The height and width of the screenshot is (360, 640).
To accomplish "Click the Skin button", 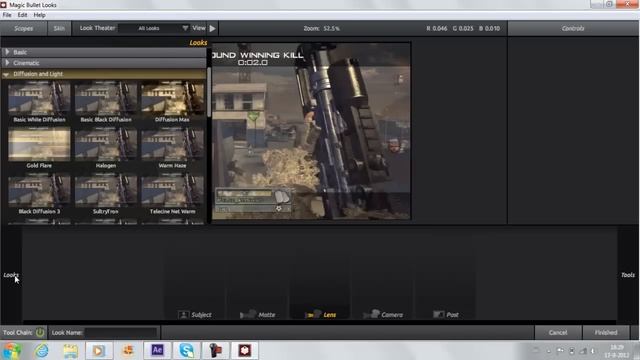I will [x=59, y=29].
